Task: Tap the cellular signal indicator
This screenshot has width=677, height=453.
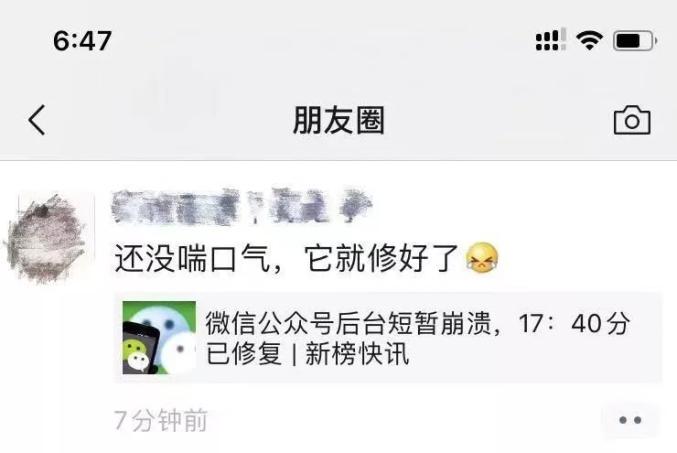Action: [550, 40]
